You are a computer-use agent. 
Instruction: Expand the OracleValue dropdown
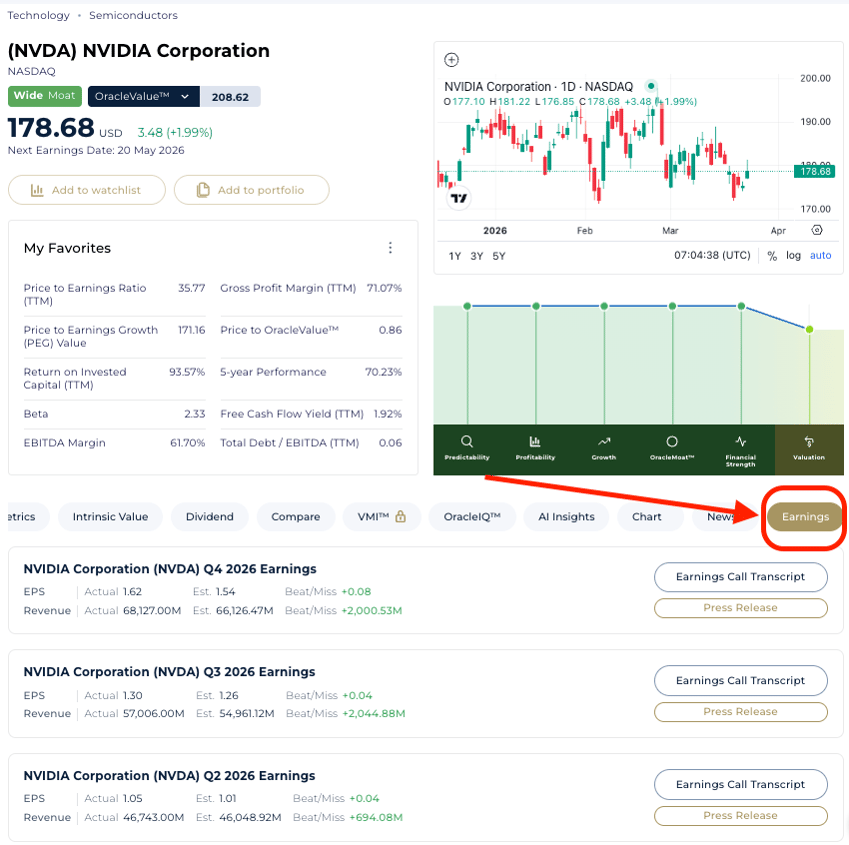[185, 97]
